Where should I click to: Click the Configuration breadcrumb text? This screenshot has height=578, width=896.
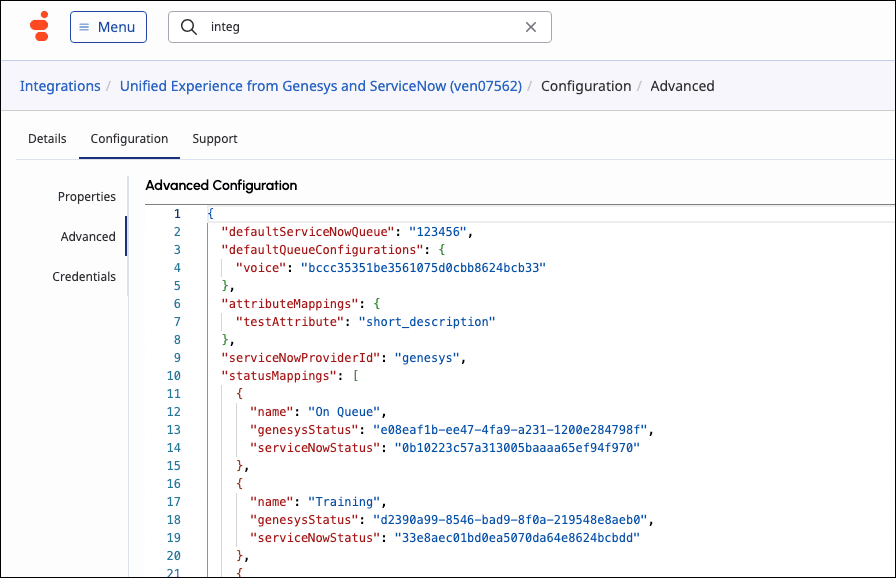coord(586,86)
